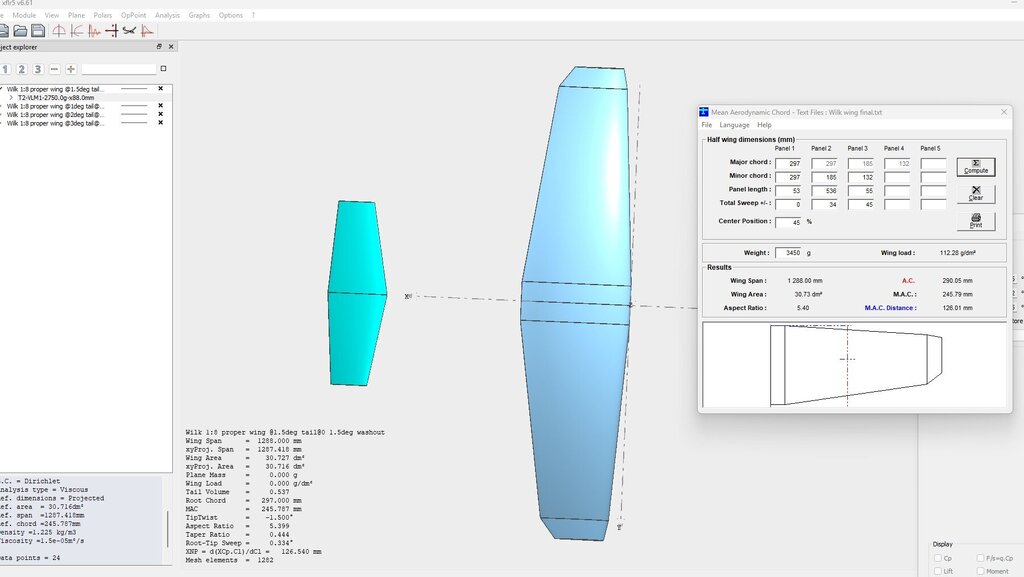Expand the T2-VLM1-2750.0g-x88.0mm polar node
The width and height of the screenshot is (1024, 577).
(x=11, y=98)
